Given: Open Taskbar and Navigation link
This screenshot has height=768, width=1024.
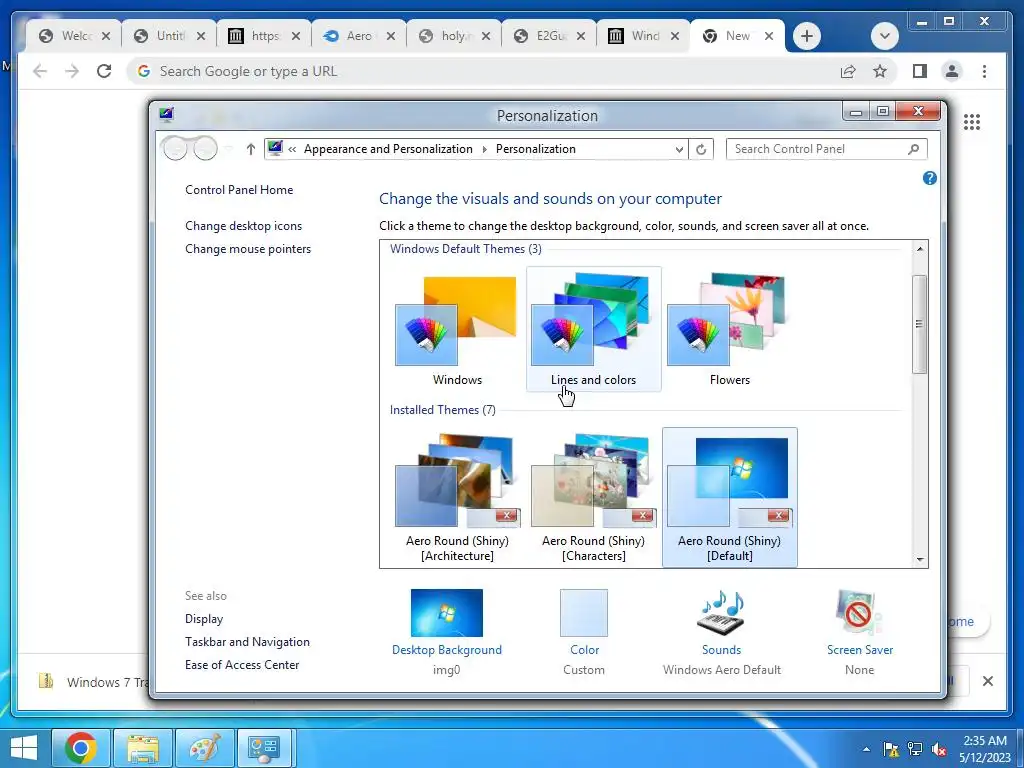Looking at the screenshot, I should [x=248, y=642].
